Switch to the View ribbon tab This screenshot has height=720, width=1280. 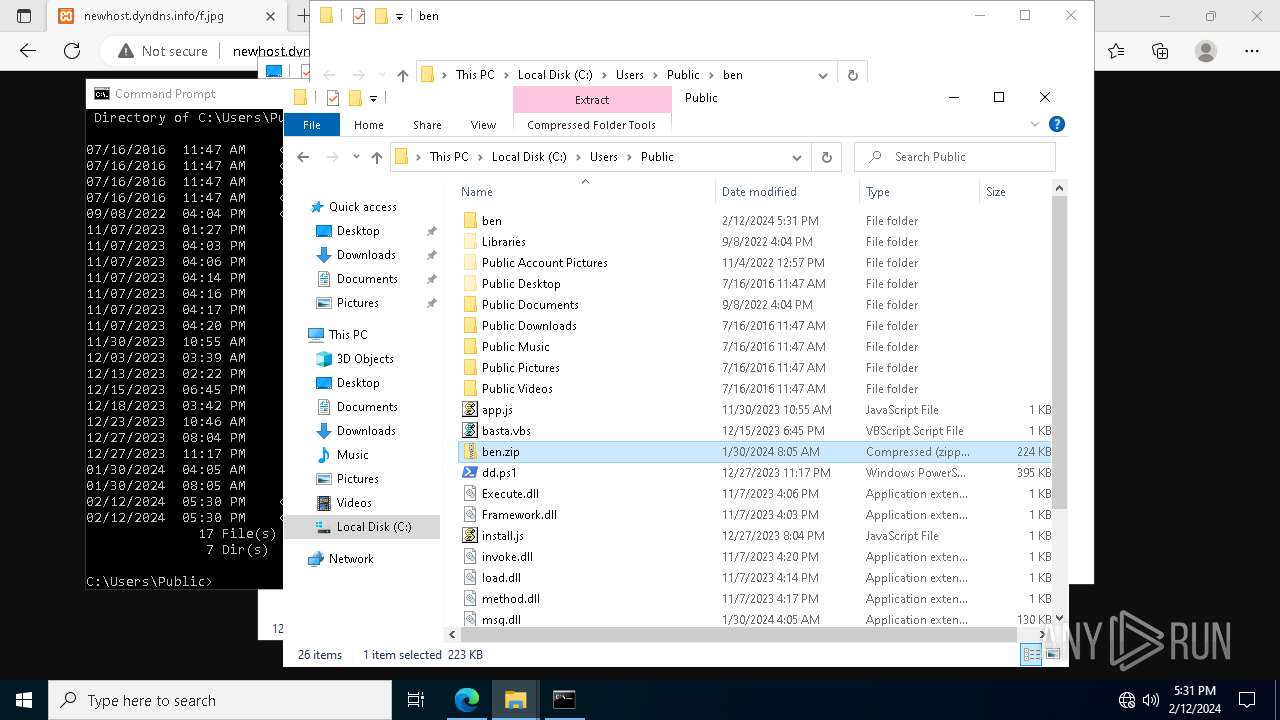(483, 125)
